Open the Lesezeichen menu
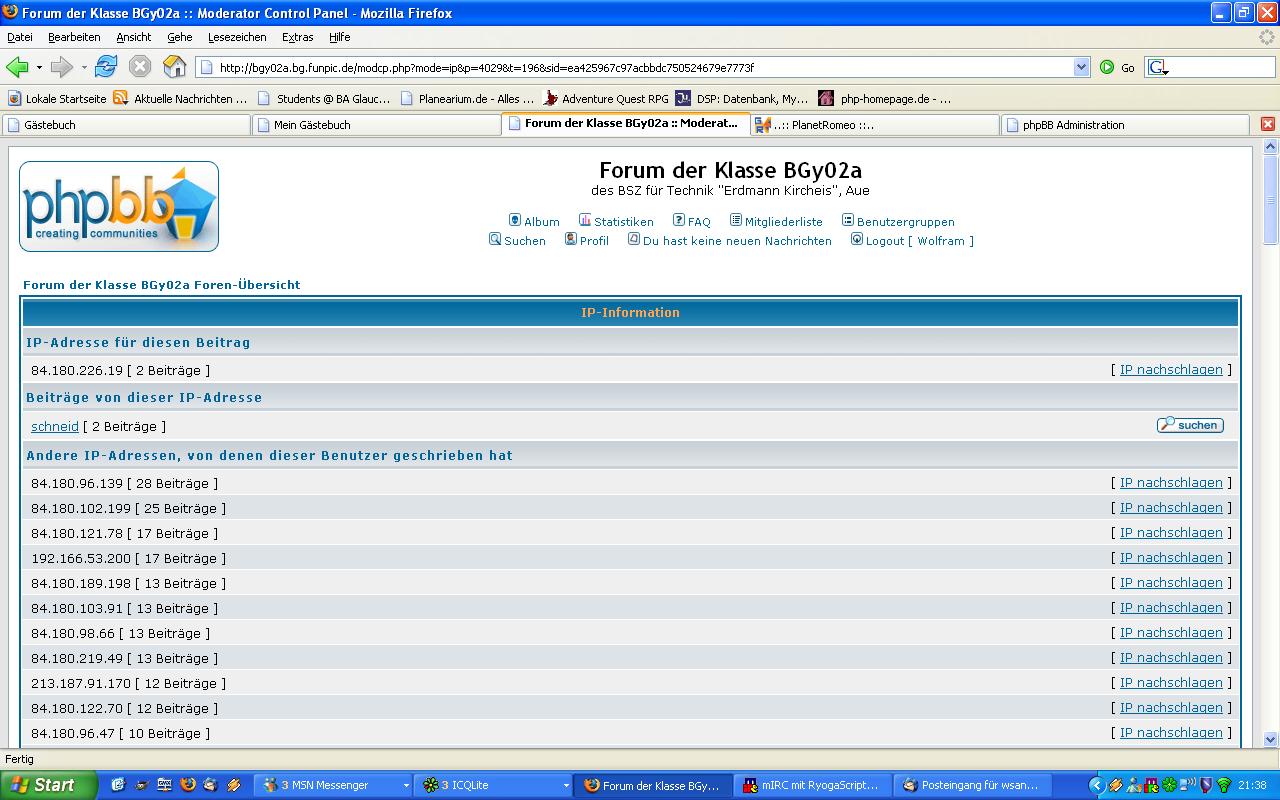Image resolution: width=1280 pixels, height=800 pixels. point(237,37)
